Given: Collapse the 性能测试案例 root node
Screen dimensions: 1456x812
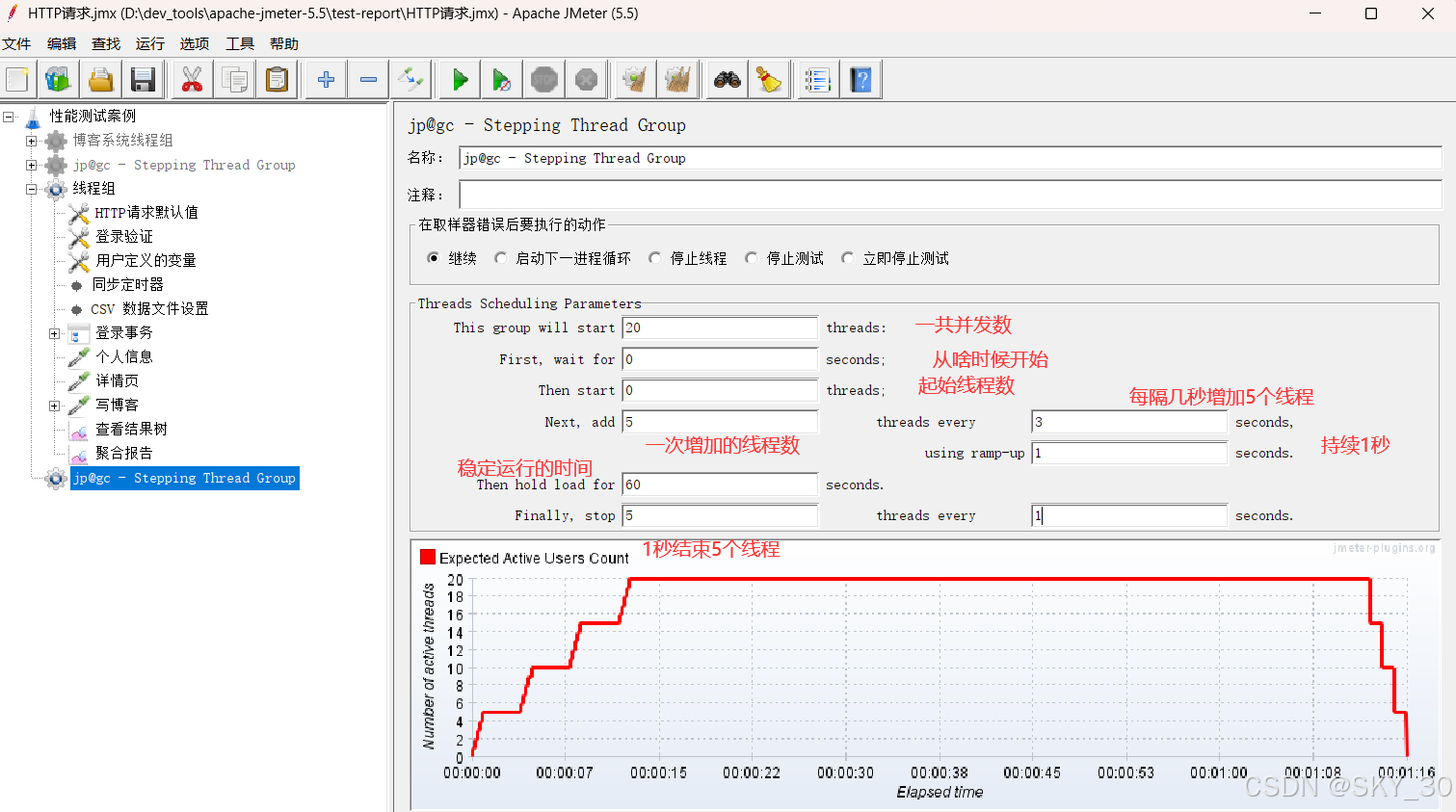Looking at the screenshot, I should click(9, 117).
